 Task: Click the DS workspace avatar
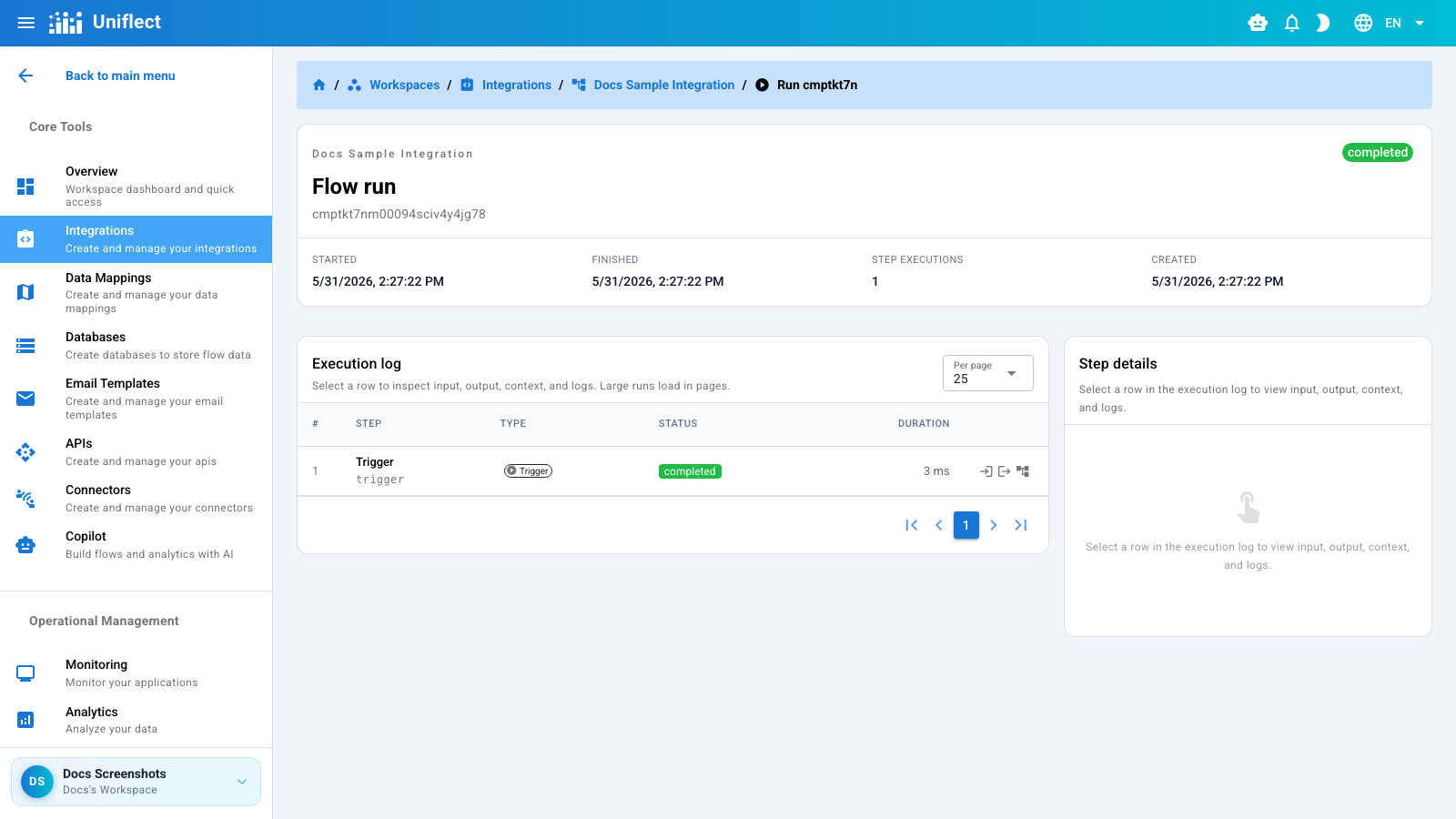[x=37, y=782]
